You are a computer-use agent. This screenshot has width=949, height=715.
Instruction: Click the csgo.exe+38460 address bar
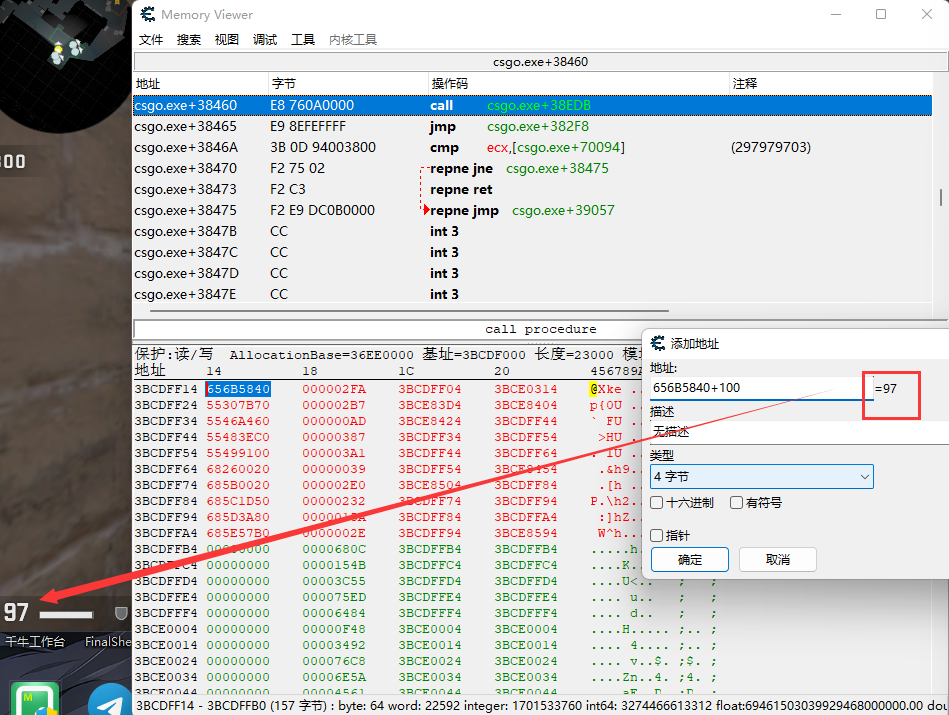(x=540, y=62)
